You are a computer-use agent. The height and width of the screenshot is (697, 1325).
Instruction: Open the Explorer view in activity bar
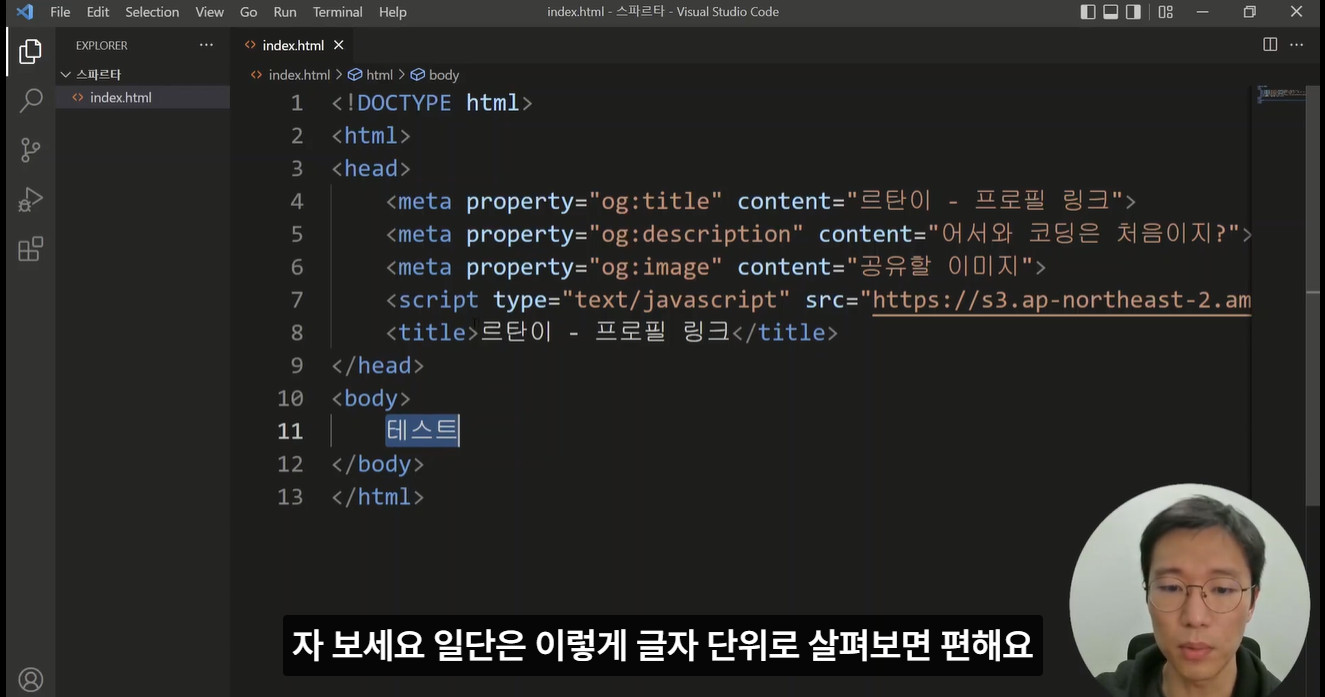[30, 51]
